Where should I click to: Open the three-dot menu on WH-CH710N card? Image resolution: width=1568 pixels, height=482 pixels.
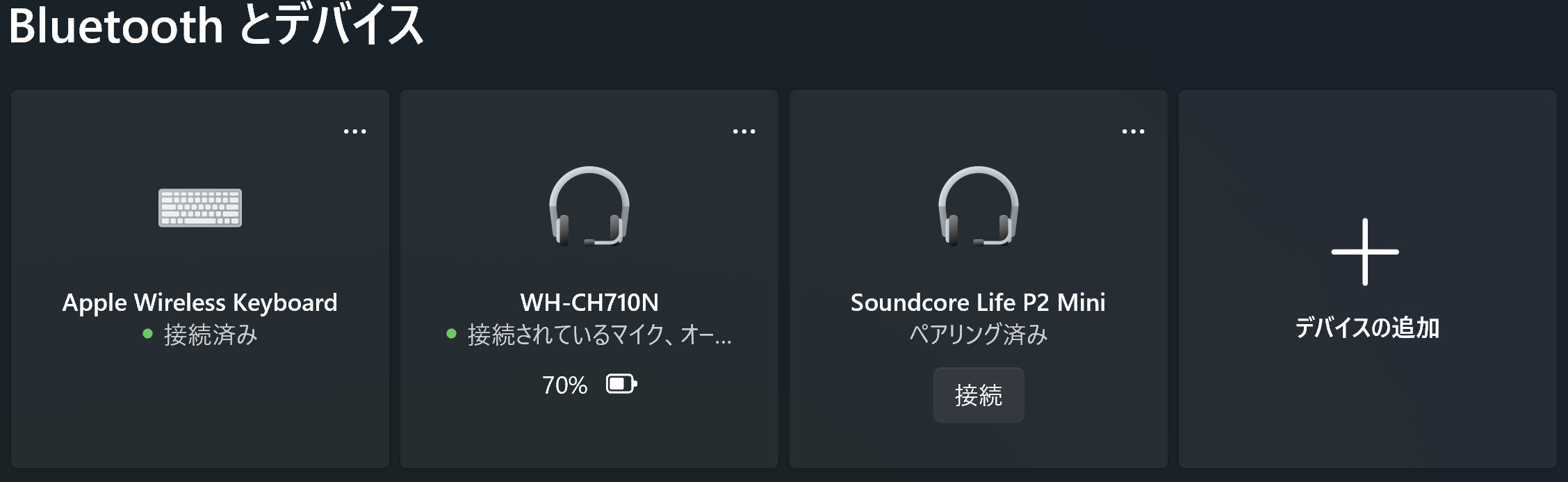point(744,131)
